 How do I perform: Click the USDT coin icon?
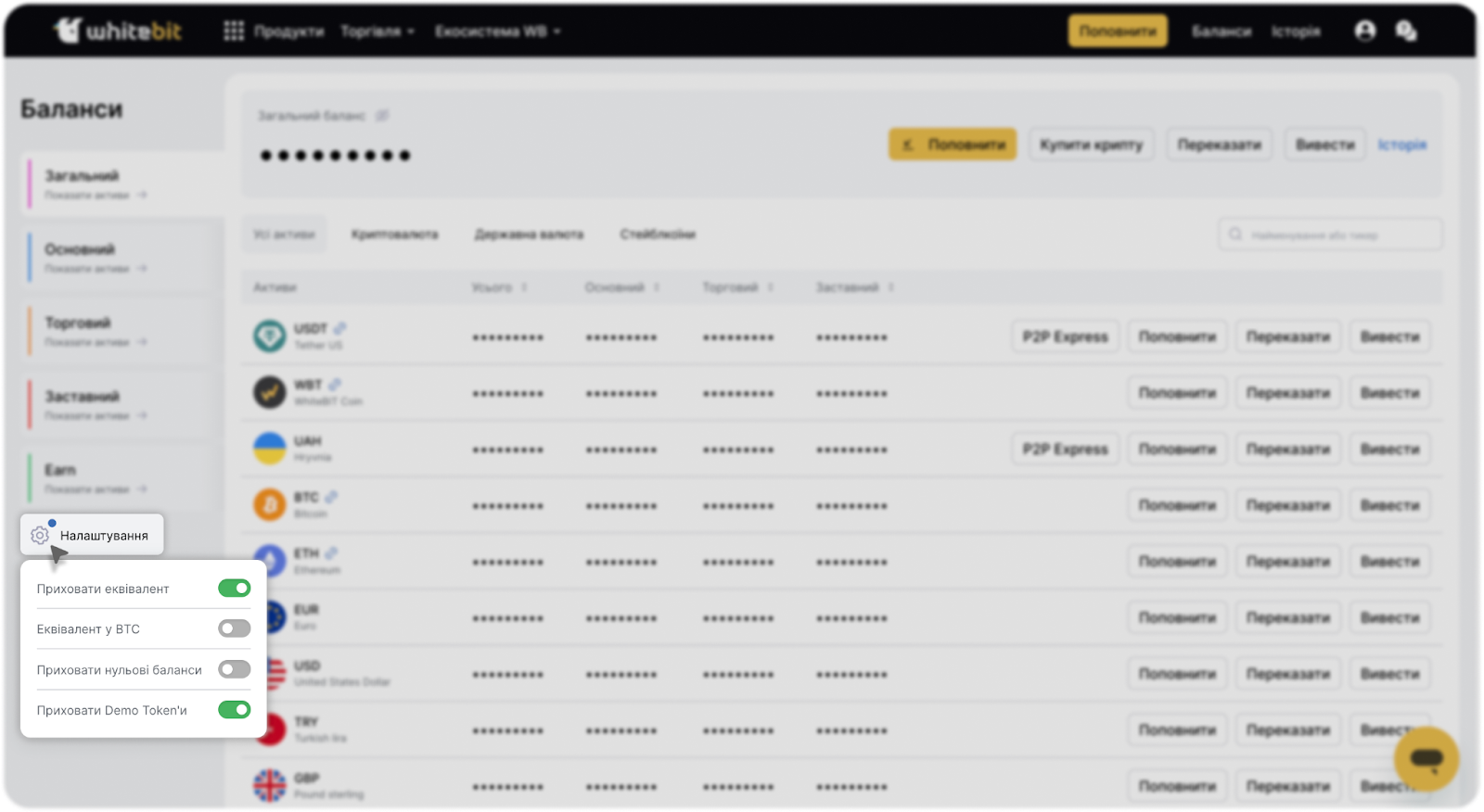270,336
